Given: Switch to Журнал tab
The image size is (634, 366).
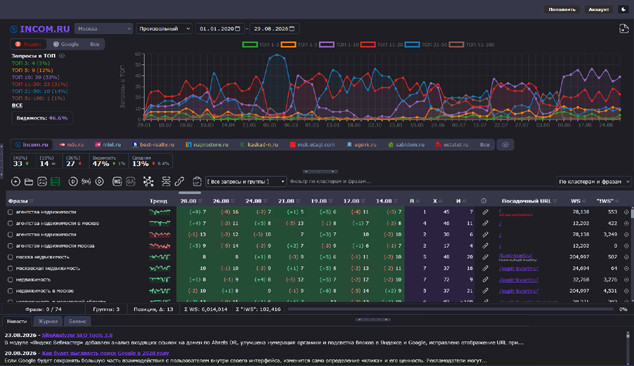Looking at the screenshot, I should pyautogui.click(x=48, y=321).
